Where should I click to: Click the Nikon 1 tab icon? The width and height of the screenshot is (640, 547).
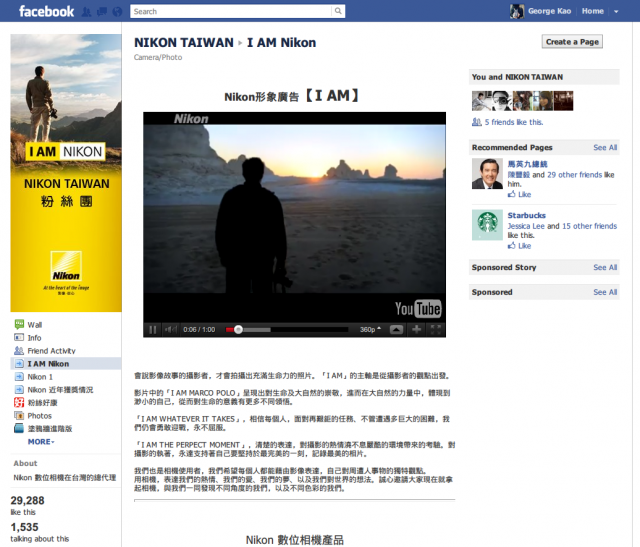click(19, 376)
